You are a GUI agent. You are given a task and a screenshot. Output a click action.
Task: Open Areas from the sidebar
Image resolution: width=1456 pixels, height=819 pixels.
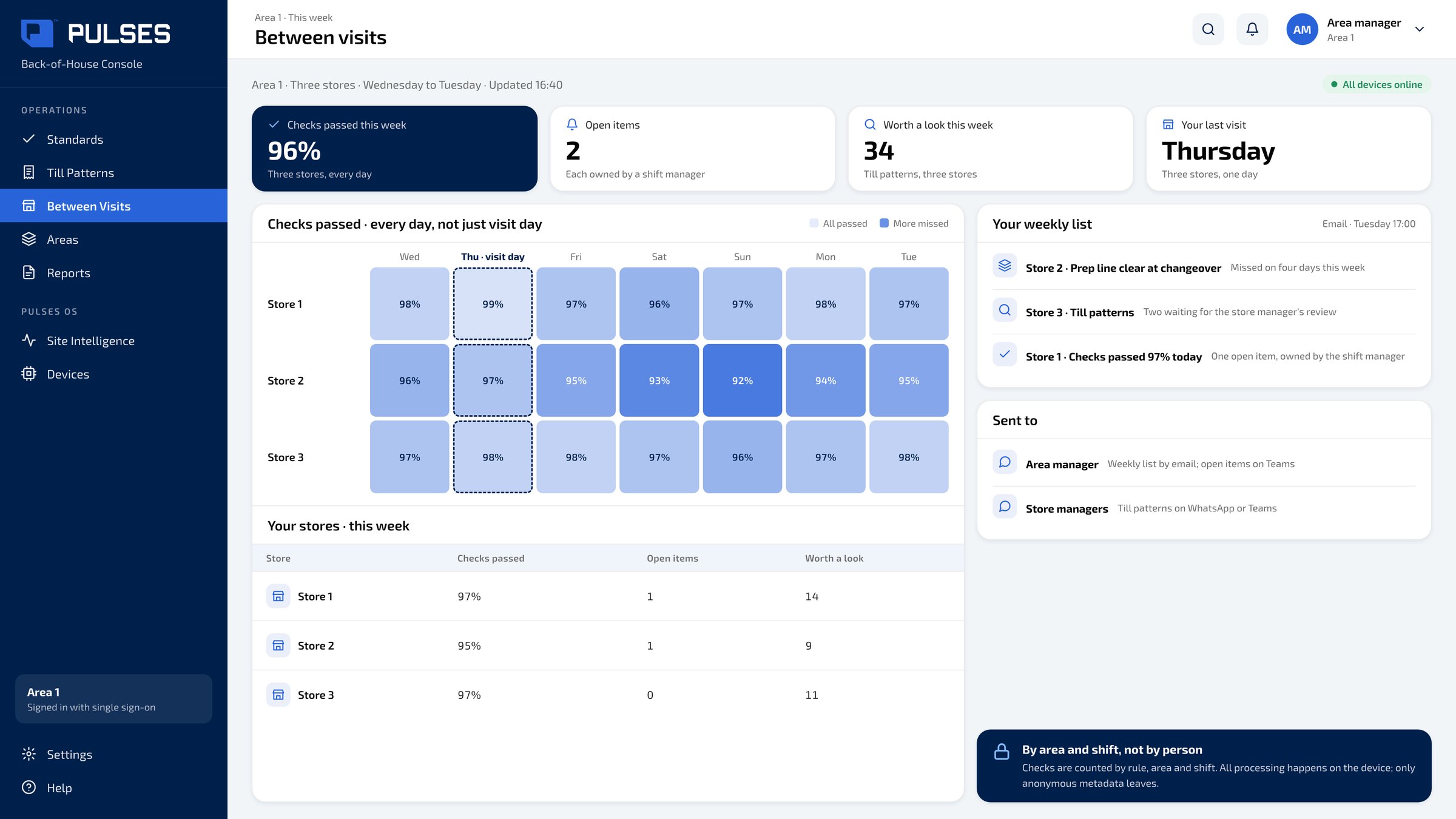[113, 240]
